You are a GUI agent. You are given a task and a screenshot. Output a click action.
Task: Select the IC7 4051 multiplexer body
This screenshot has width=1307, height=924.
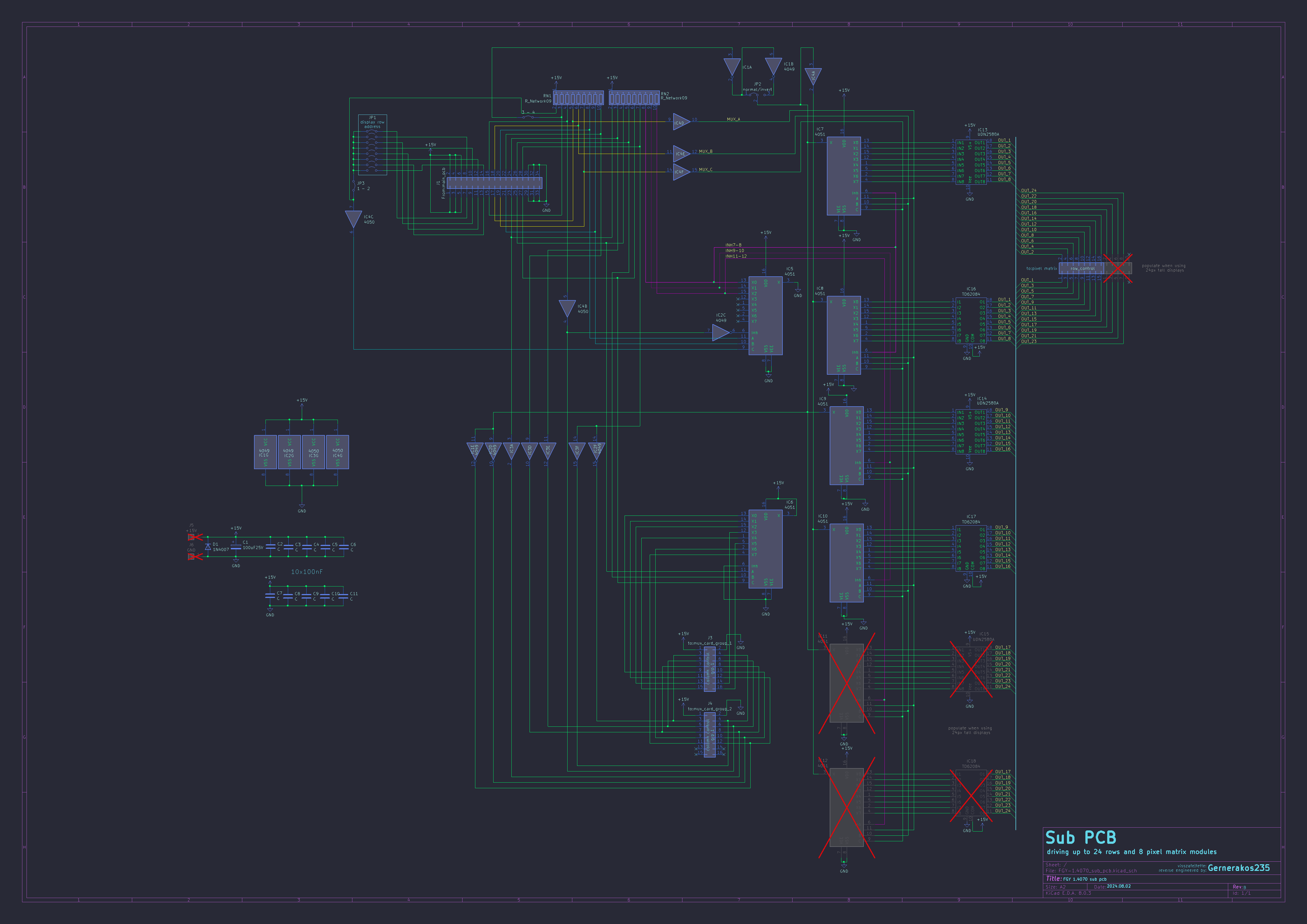[x=844, y=176]
